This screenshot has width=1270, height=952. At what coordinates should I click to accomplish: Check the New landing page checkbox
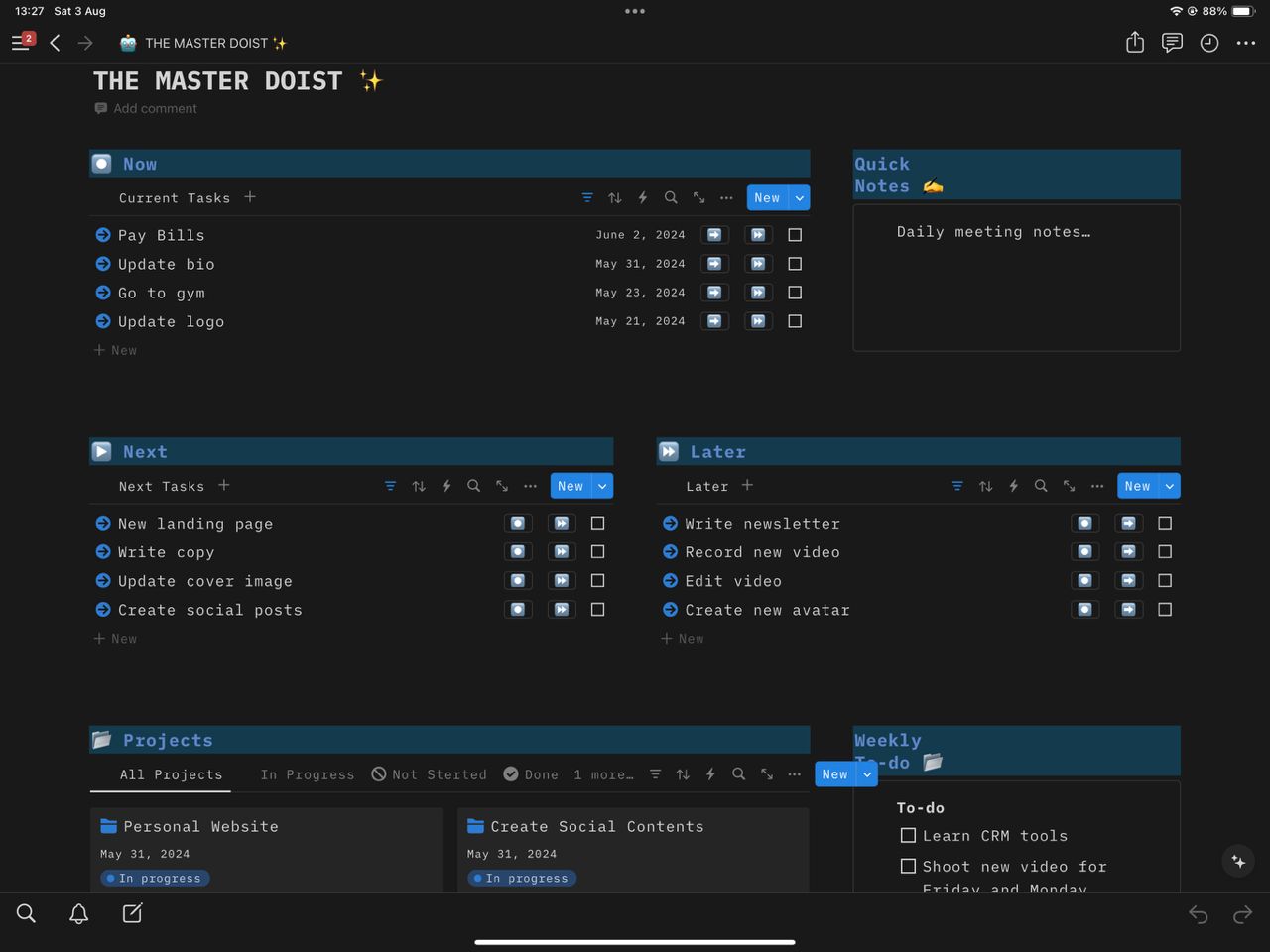(x=597, y=523)
